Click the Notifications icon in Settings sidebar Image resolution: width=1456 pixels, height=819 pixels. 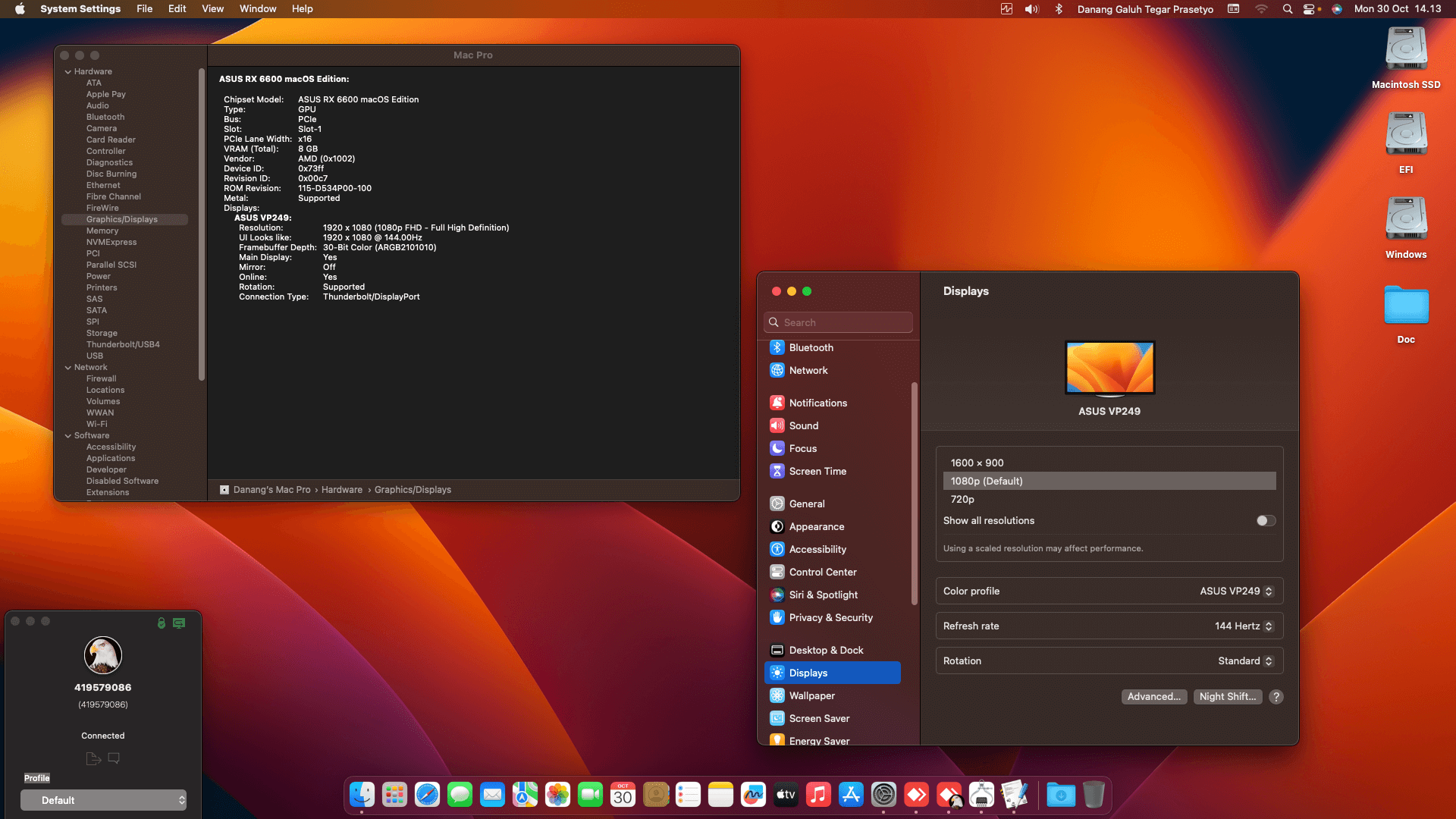tap(777, 403)
